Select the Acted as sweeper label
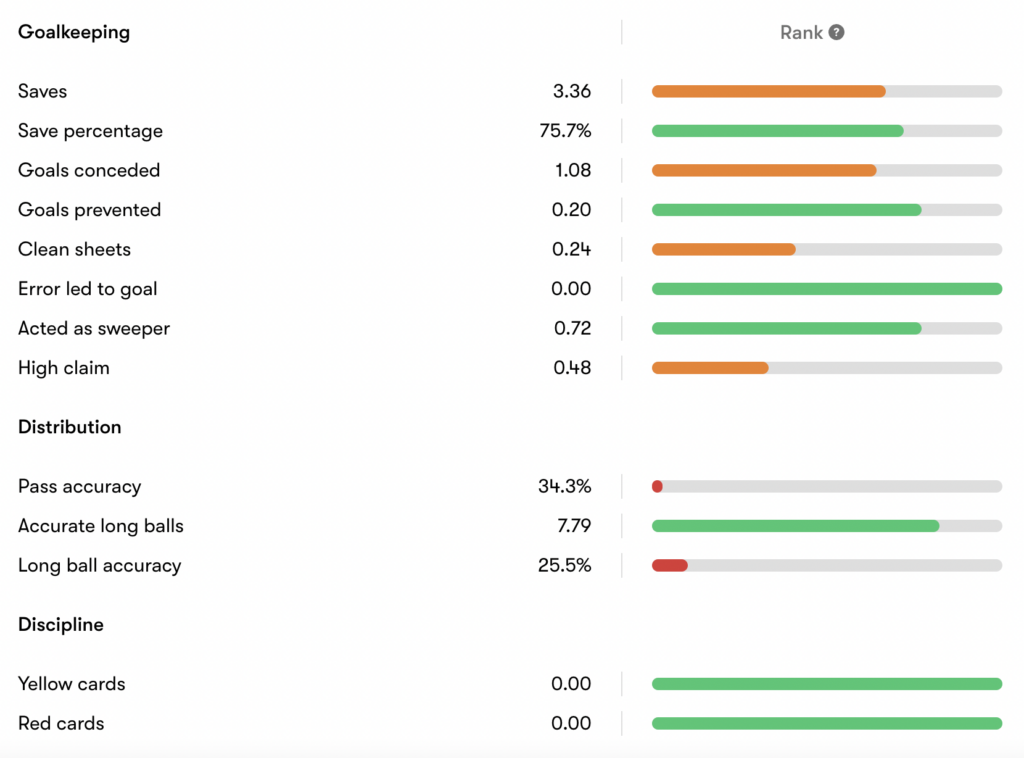 pos(94,328)
